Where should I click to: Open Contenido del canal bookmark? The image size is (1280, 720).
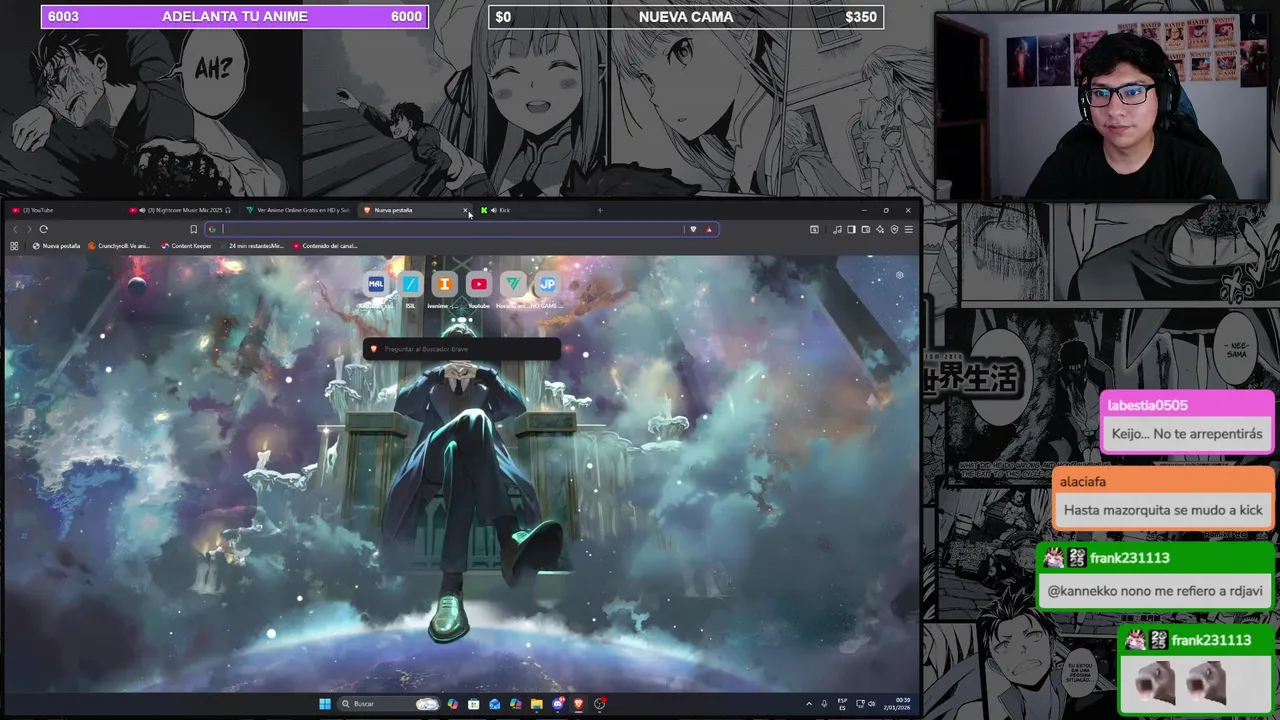point(325,246)
